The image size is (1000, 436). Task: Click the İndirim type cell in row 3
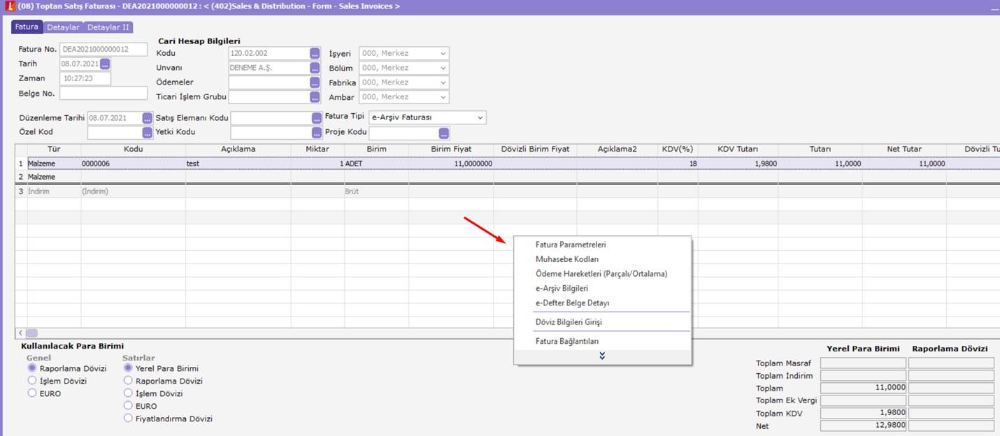pos(54,191)
